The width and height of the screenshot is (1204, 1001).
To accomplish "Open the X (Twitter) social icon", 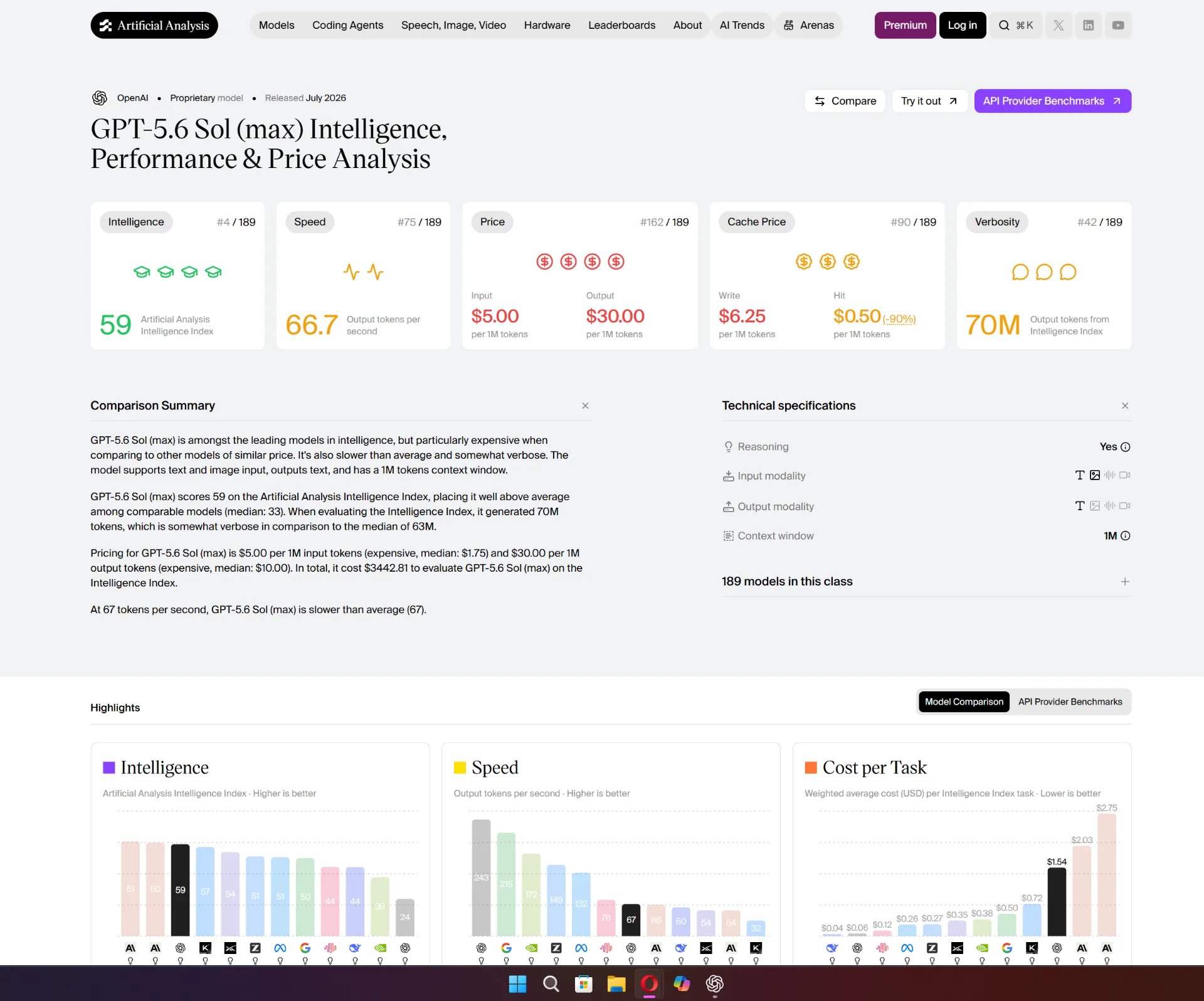I will coord(1059,25).
